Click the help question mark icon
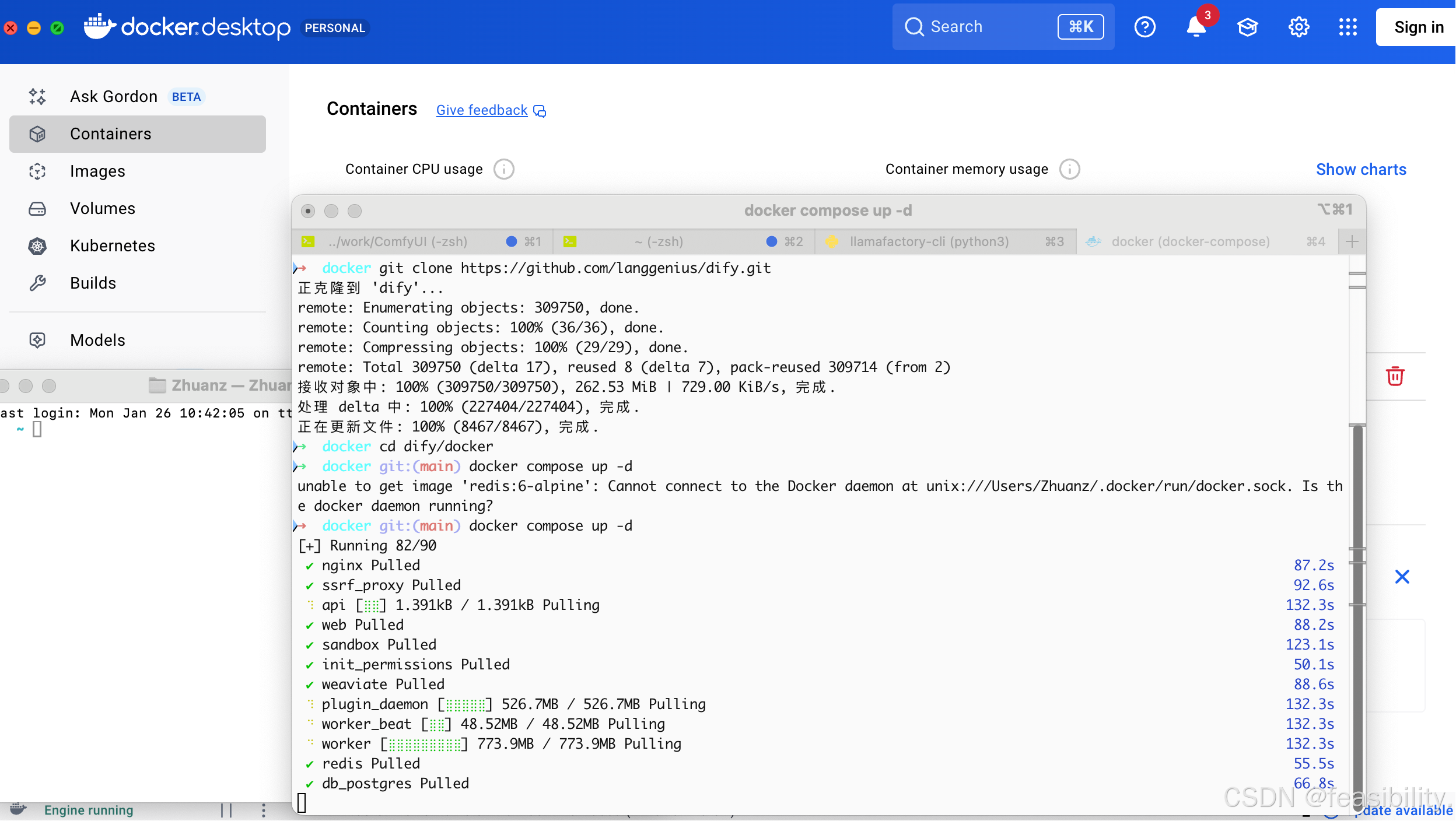This screenshot has width=1456, height=821. [1144, 27]
